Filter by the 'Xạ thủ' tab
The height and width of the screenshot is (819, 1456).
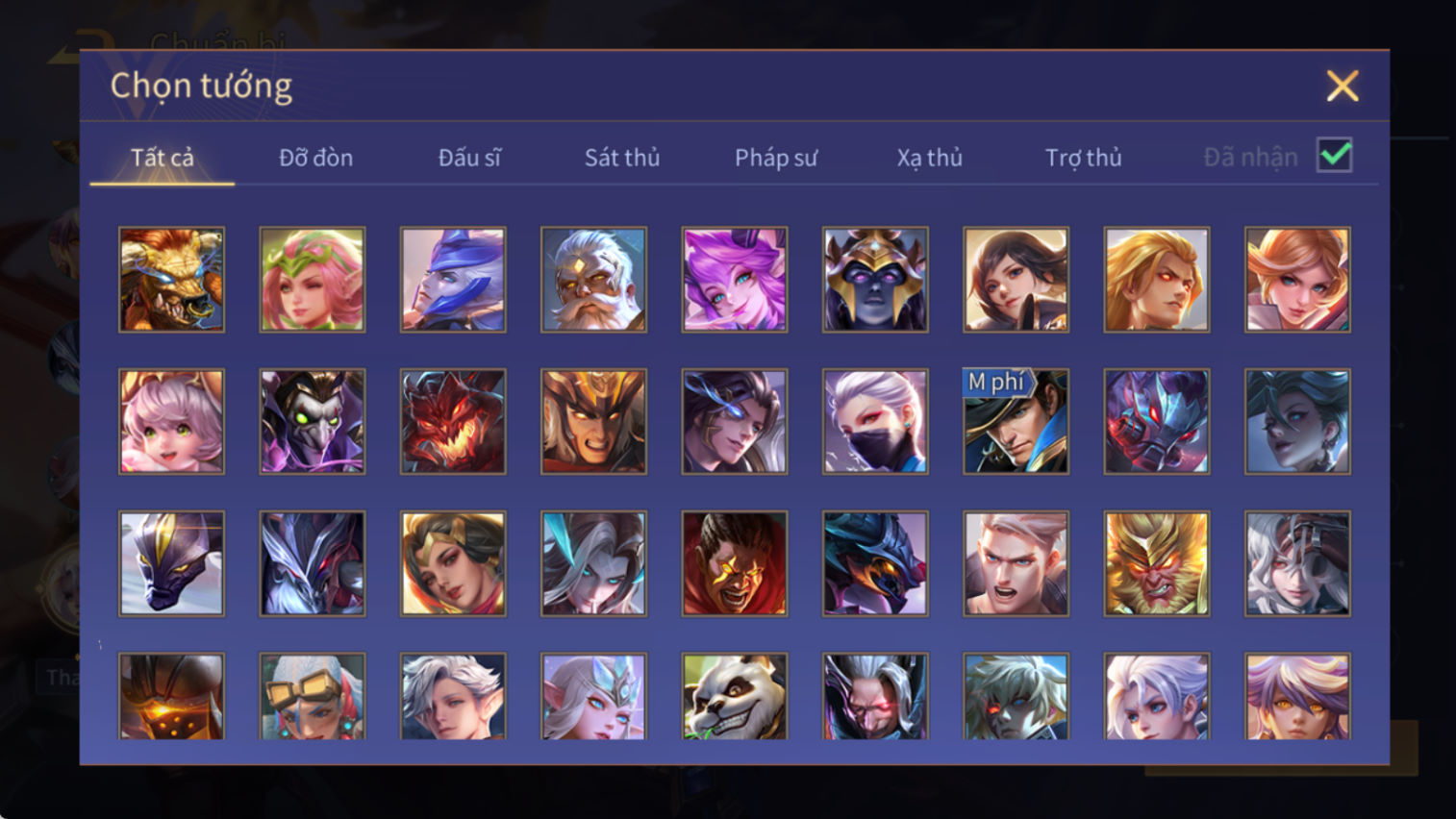point(929,158)
